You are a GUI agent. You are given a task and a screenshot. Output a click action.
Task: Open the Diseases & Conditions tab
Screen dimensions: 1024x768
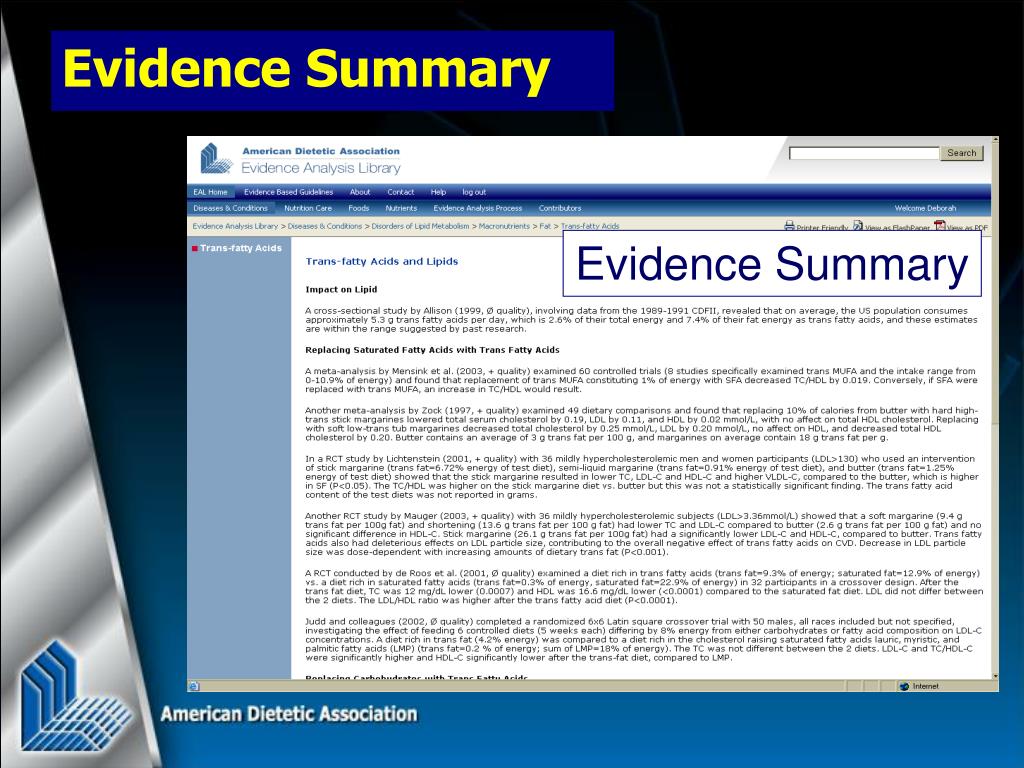pyautogui.click(x=231, y=208)
